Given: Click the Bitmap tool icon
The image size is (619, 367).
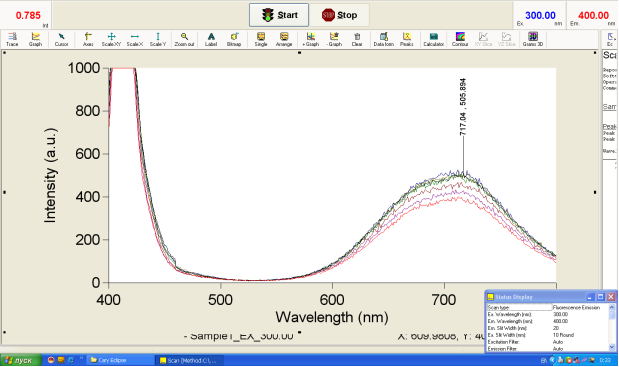Looking at the screenshot, I should click(234, 39).
